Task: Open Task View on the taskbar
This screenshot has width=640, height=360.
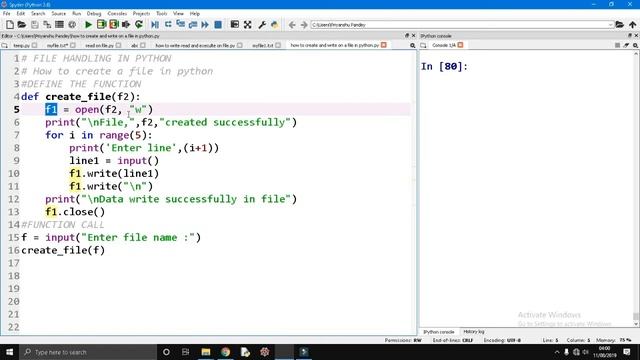Action: (x=185, y=352)
